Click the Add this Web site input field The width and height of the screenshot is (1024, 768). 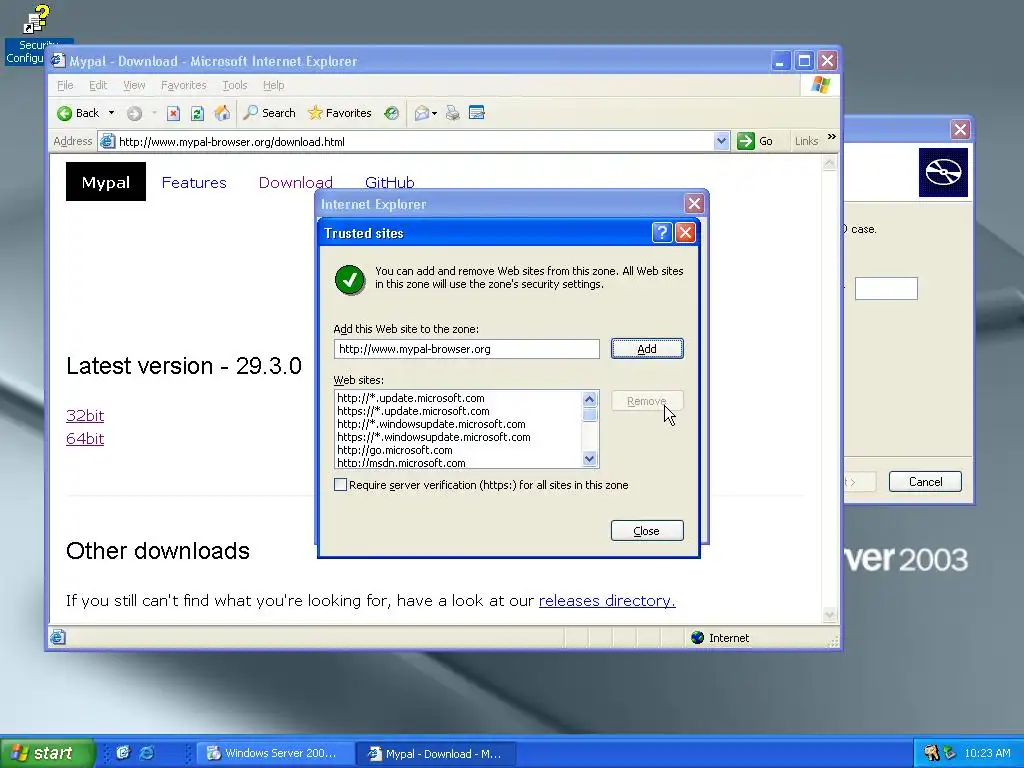pos(466,349)
